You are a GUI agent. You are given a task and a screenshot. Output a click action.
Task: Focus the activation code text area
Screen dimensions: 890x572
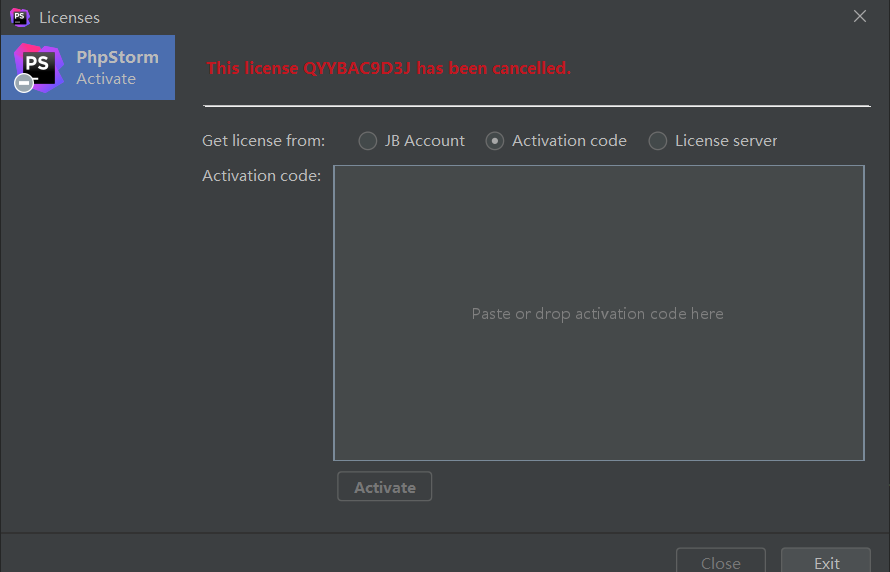pos(598,313)
